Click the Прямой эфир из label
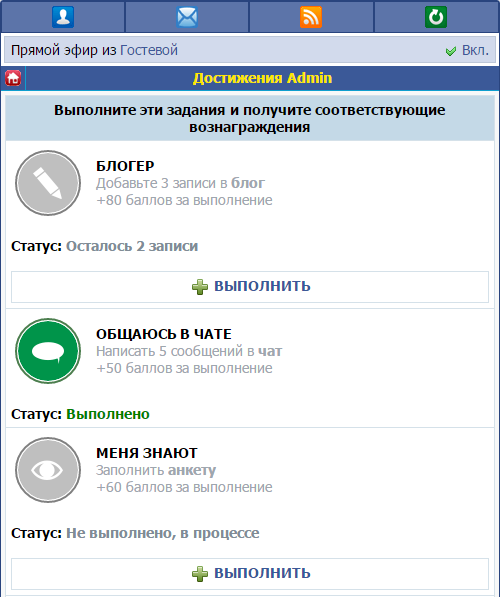Image resolution: width=500 pixels, height=597 pixels. coord(64,50)
